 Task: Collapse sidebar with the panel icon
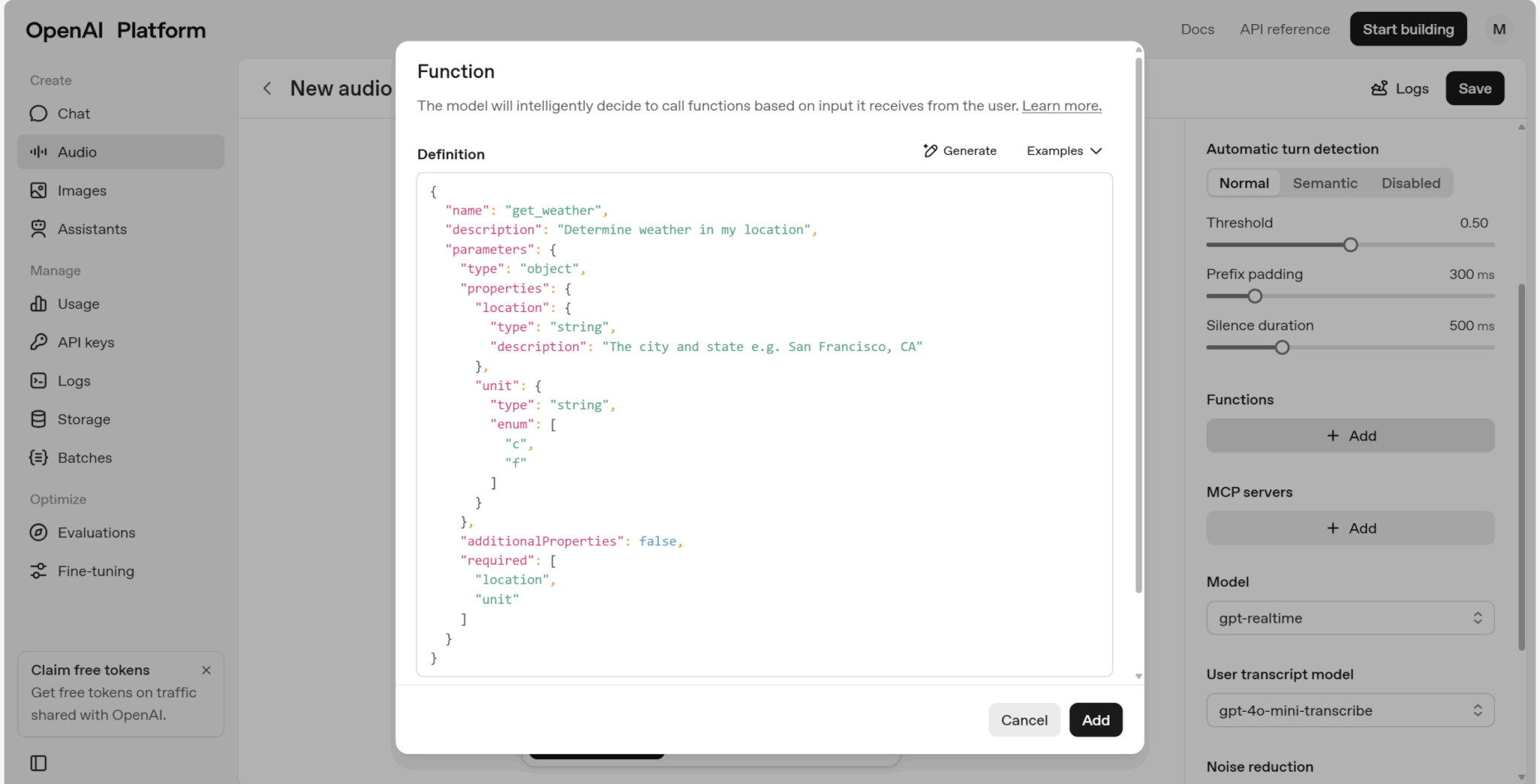(38, 763)
